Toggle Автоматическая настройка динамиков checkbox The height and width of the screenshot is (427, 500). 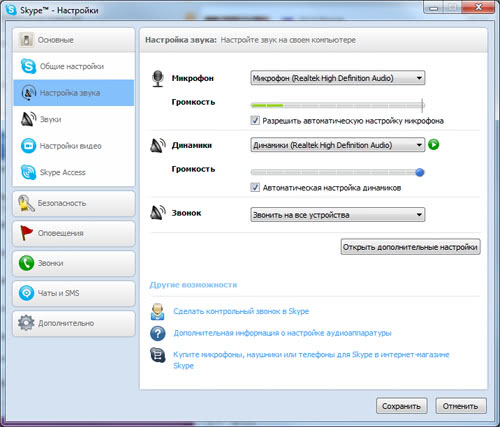tap(255, 187)
